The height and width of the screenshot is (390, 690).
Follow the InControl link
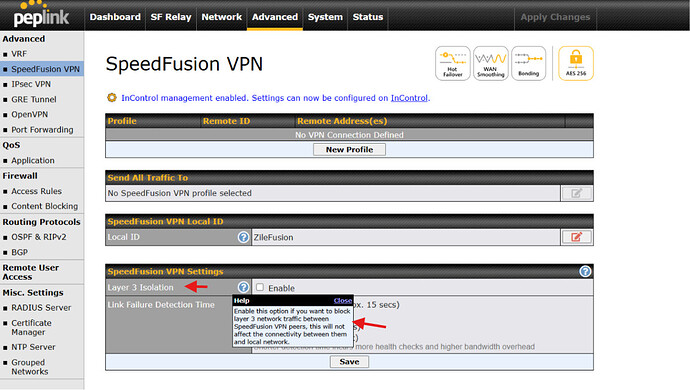(409, 98)
